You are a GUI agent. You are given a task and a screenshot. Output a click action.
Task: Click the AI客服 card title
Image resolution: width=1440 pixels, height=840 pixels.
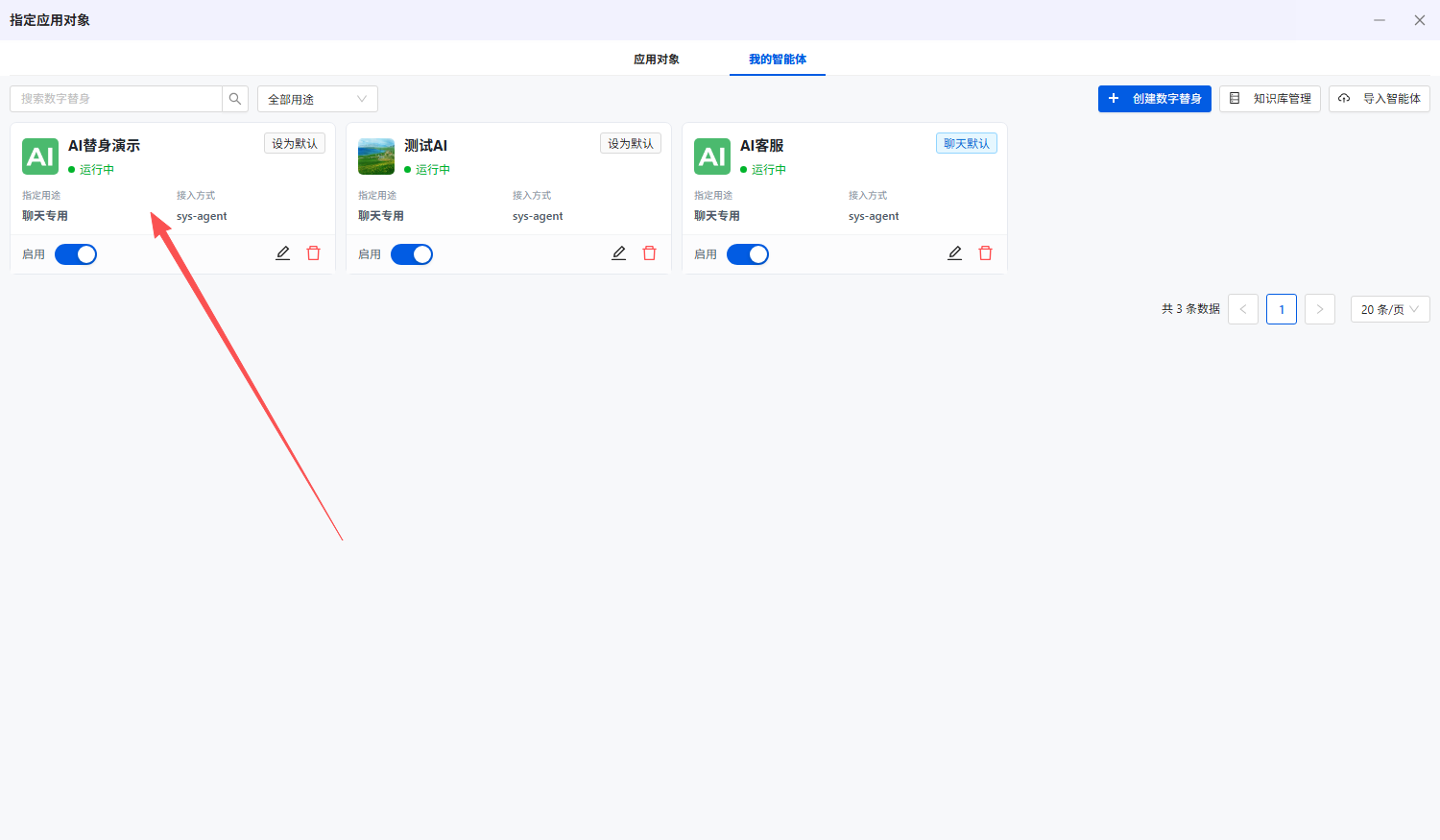click(x=761, y=146)
